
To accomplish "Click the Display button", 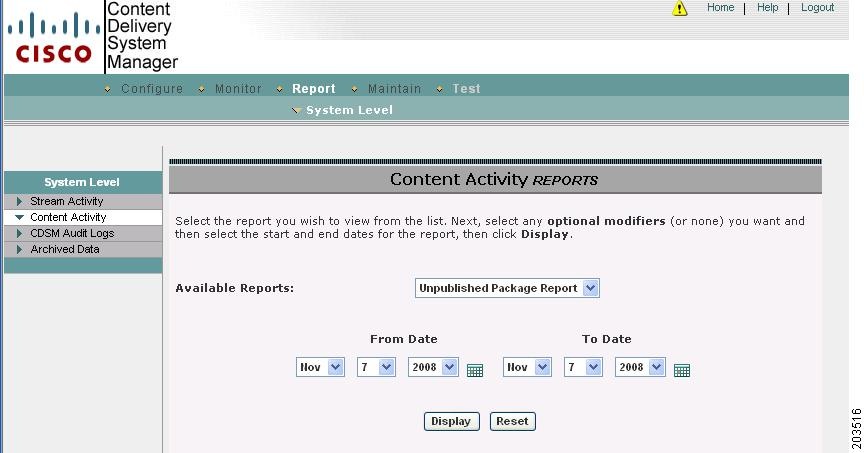I will pos(451,422).
